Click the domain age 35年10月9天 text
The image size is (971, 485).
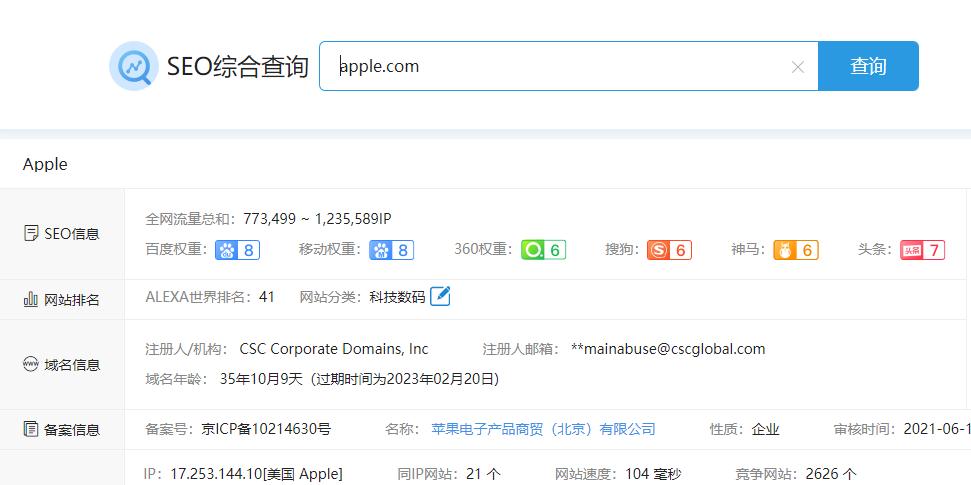pyautogui.click(x=261, y=379)
